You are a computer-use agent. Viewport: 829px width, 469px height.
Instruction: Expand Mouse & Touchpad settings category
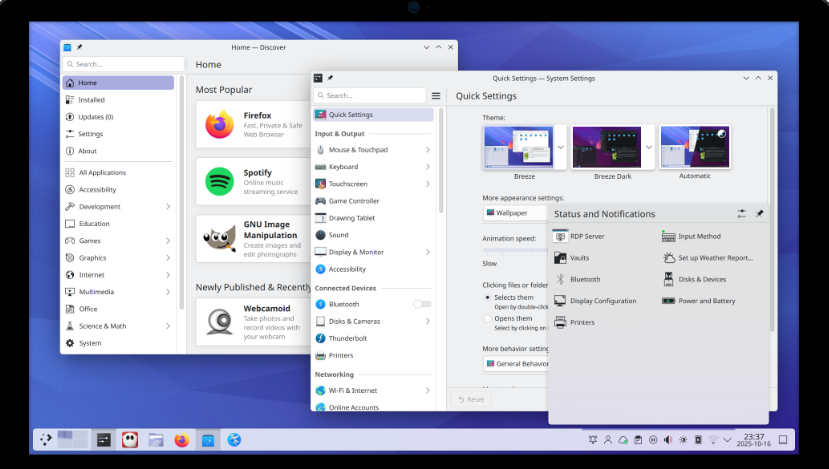pyautogui.click(x=427, y=150)
